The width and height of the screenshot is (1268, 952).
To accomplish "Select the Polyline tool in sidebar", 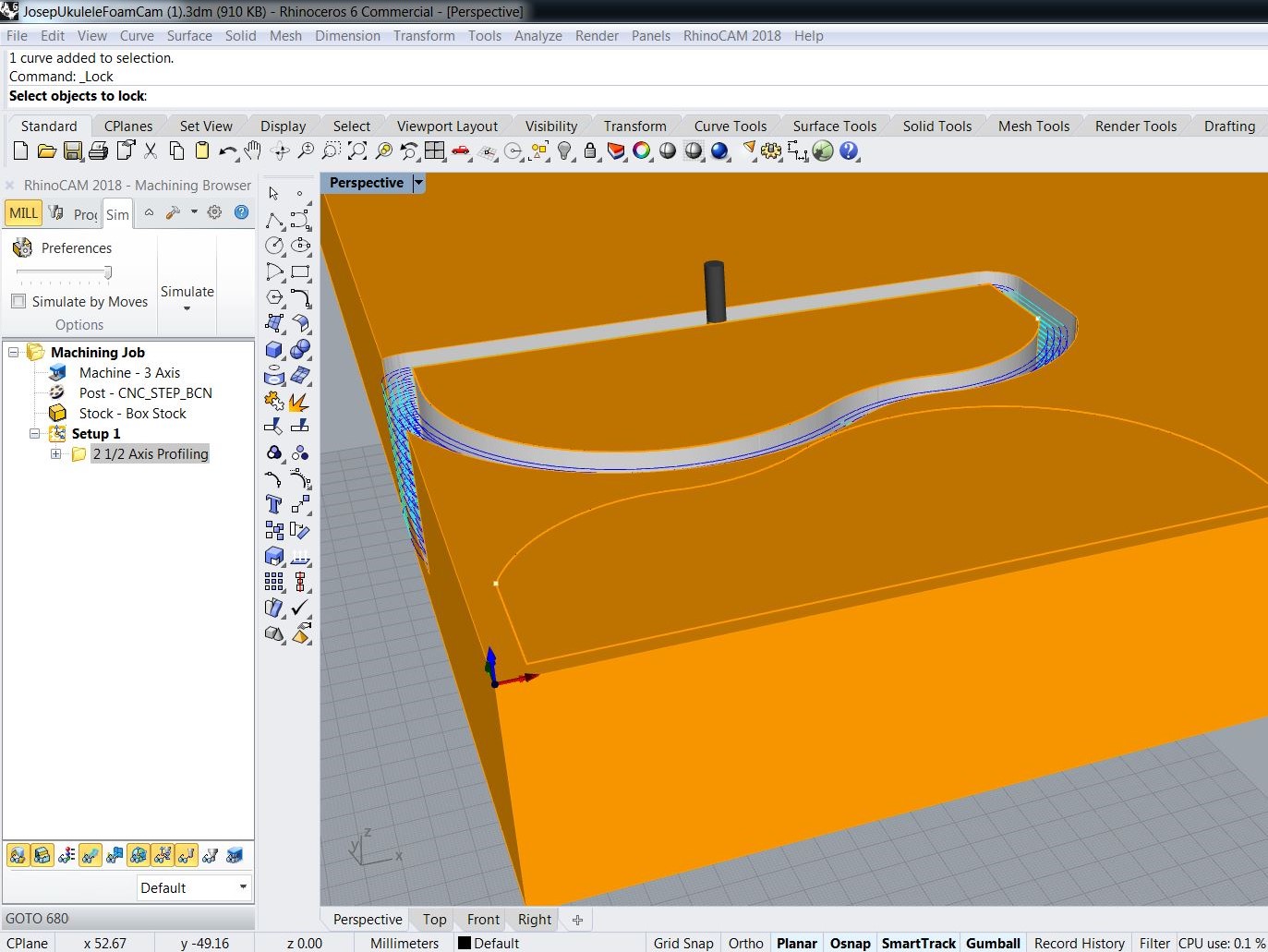I will [274, 221].
